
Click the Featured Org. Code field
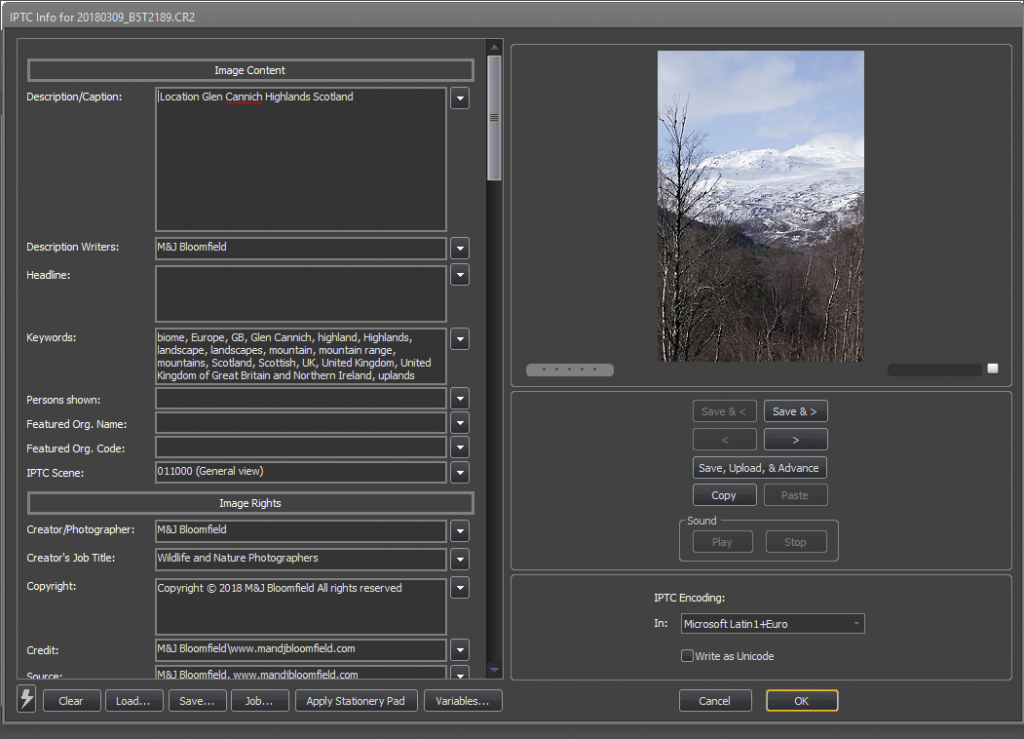[x=301, y=447]
